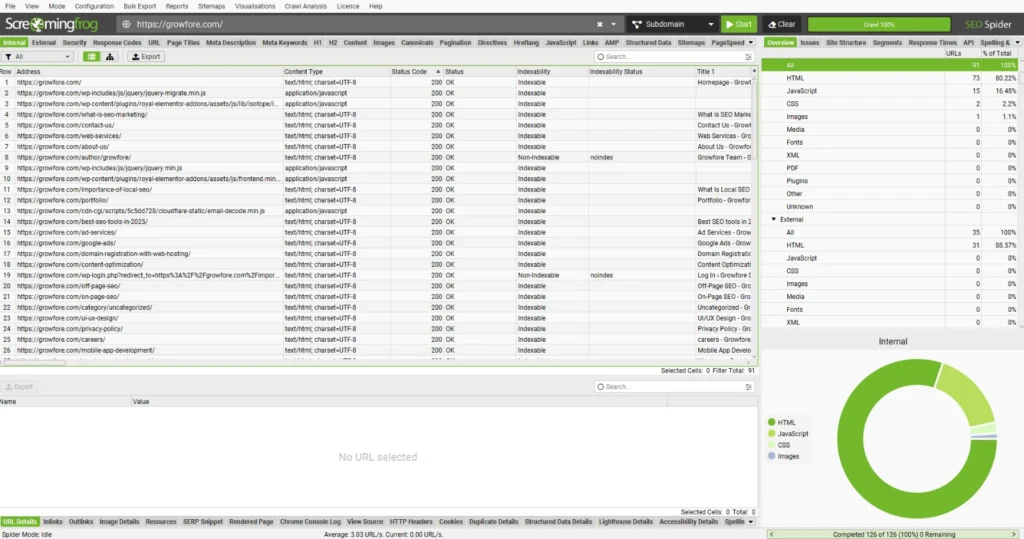Viewport: 1024px width, 539px height.
Task: Click the HTML legend color swatch
Action: tap(771, 422)
